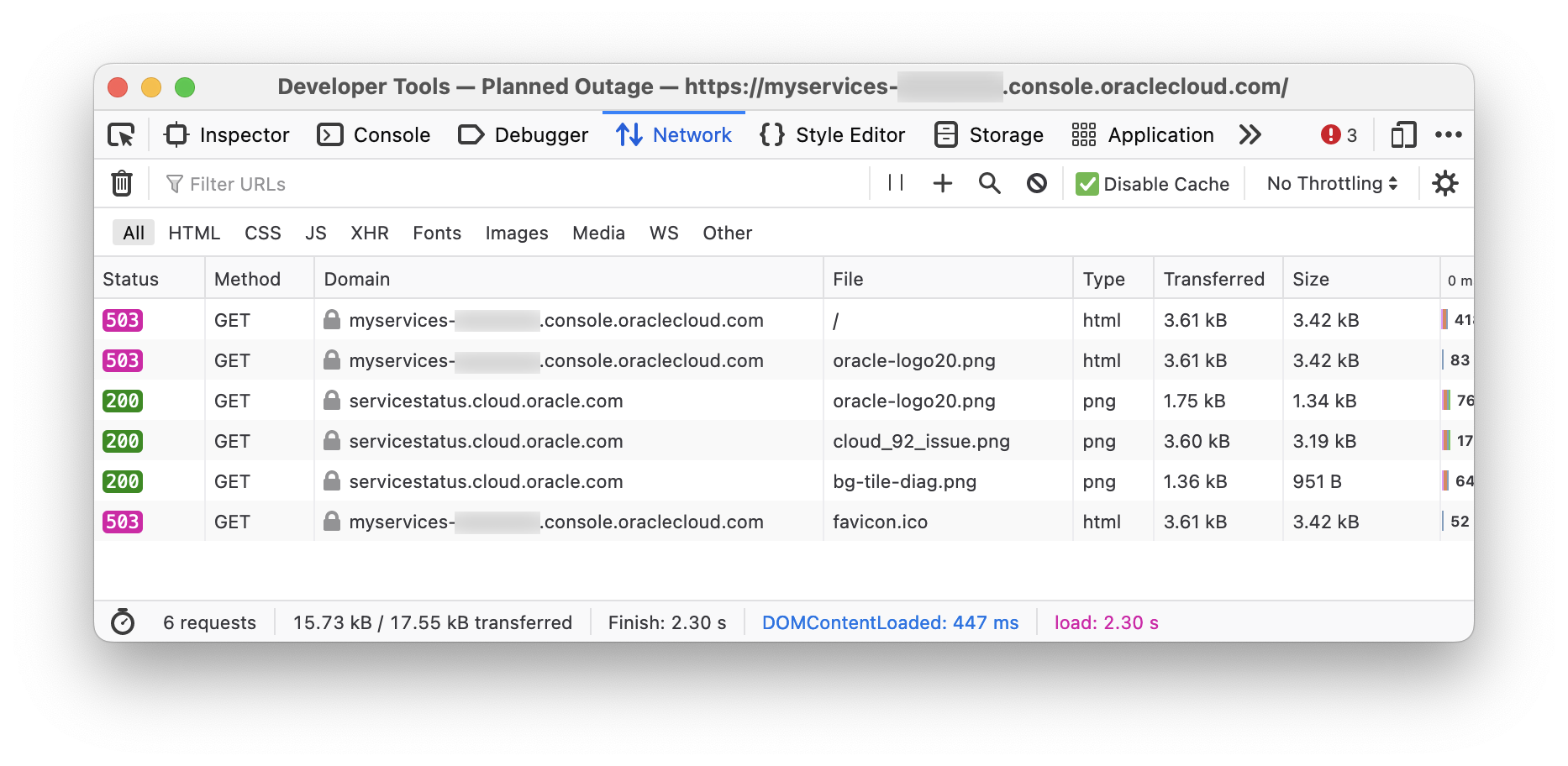Pause network recording
Viewport: 1568px width, 766px height.
coord(896,183)
